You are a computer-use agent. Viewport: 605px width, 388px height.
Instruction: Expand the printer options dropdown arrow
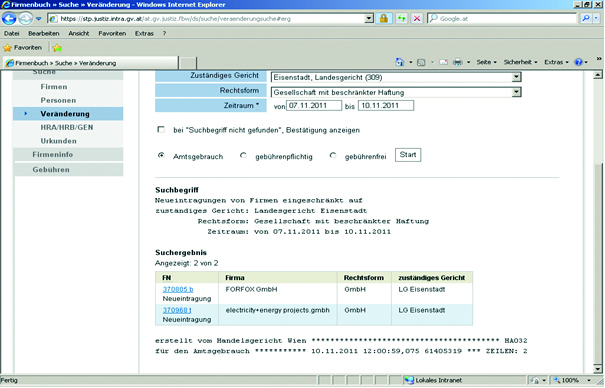468,62
